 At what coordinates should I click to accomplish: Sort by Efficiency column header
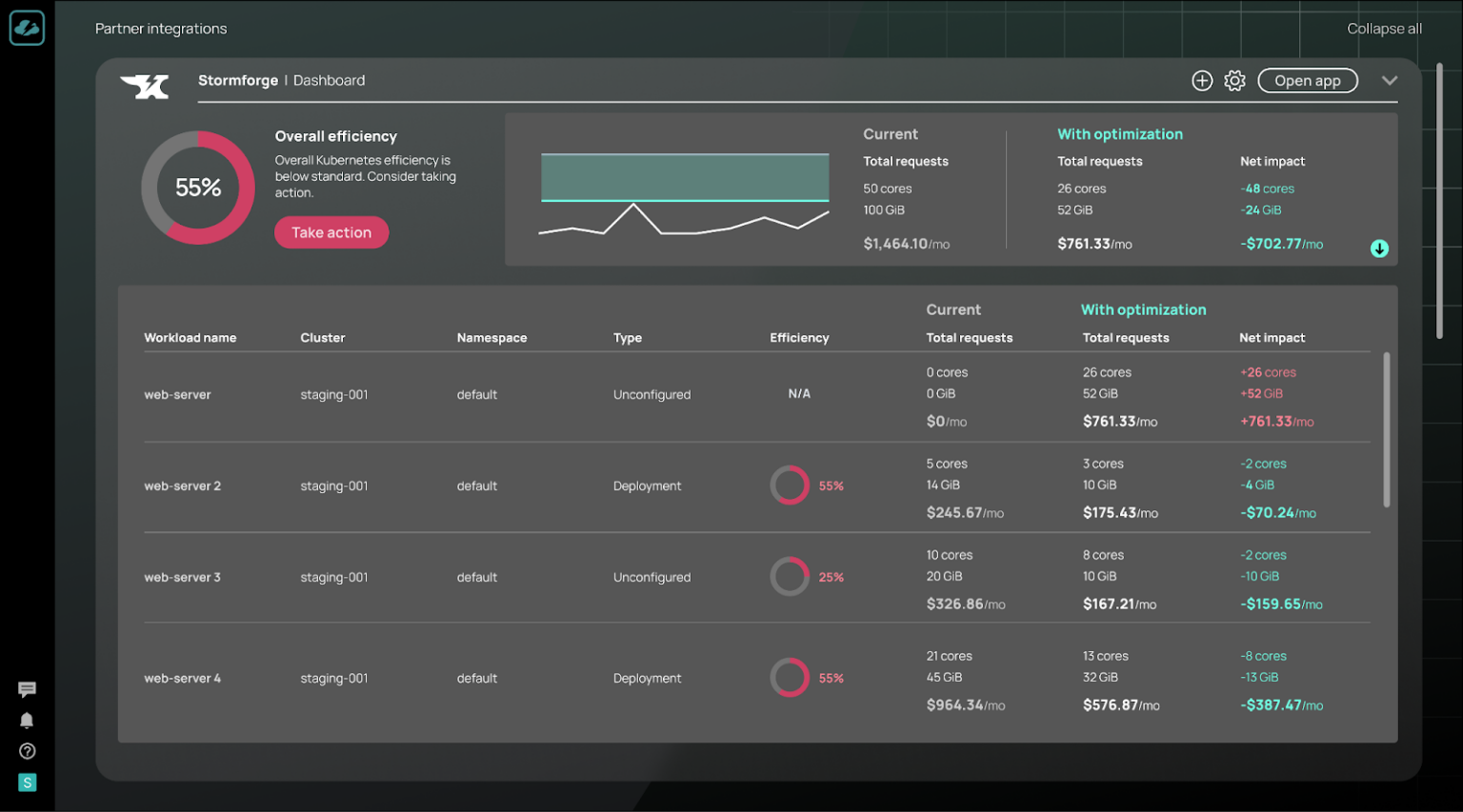(799, 338)
